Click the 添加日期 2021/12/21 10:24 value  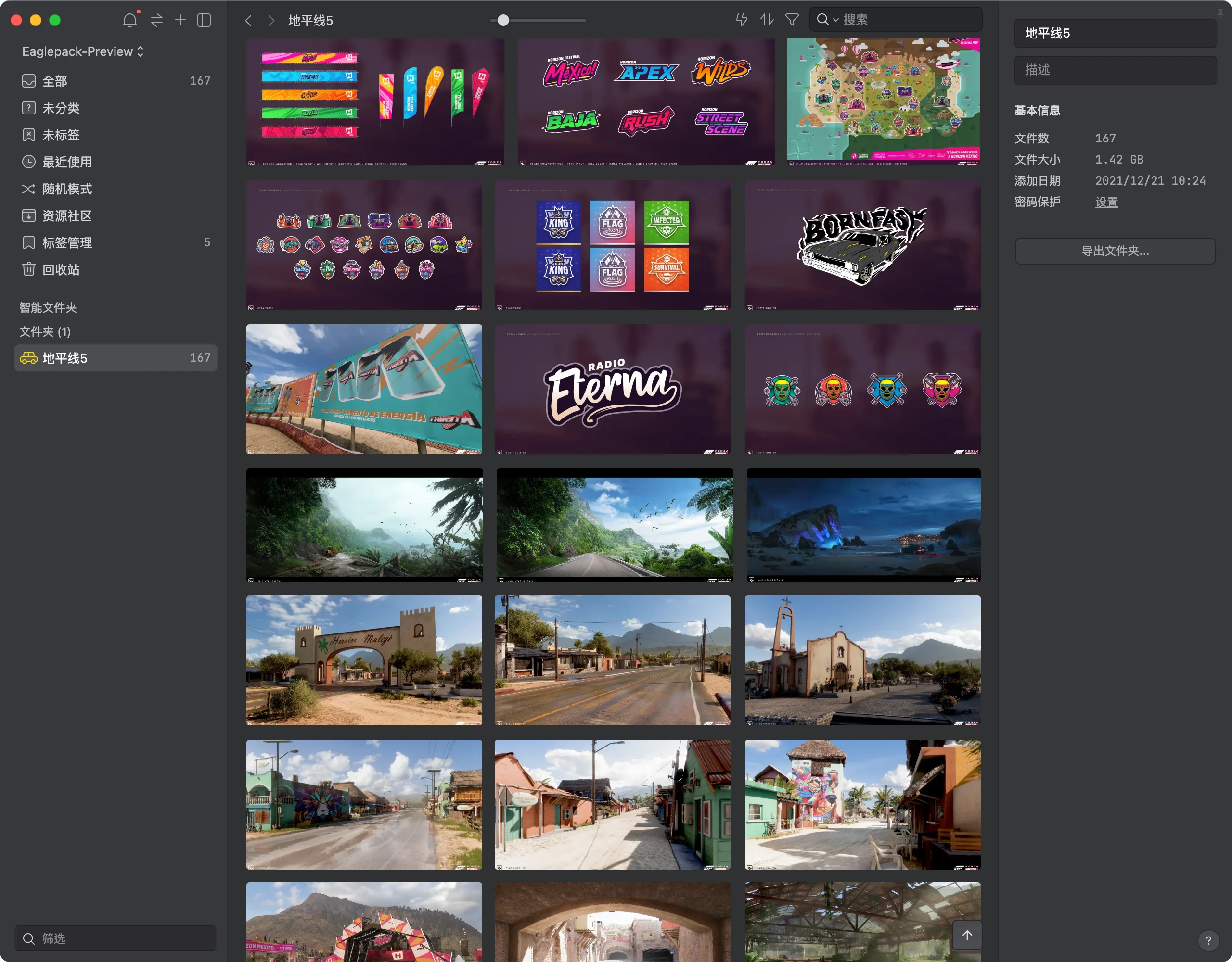point(1150,181)
